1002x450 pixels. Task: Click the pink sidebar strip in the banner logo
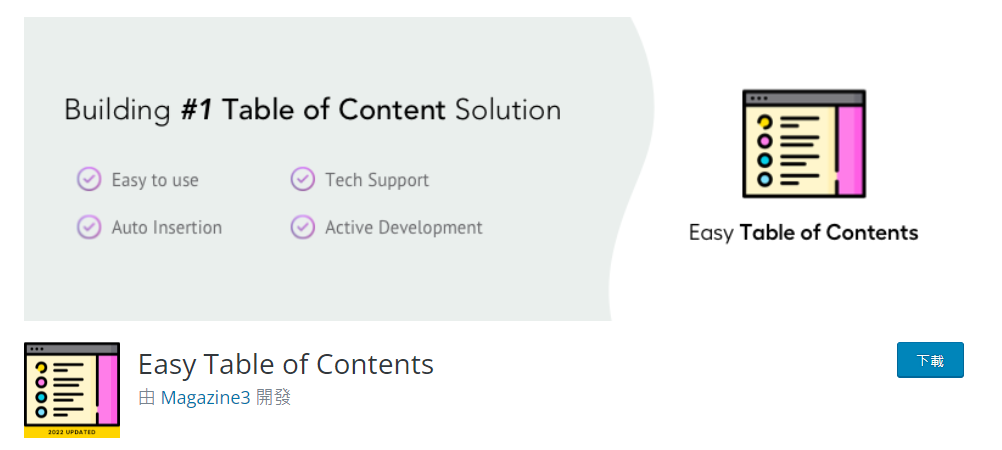pyautogui.click(x=850, y=150)
